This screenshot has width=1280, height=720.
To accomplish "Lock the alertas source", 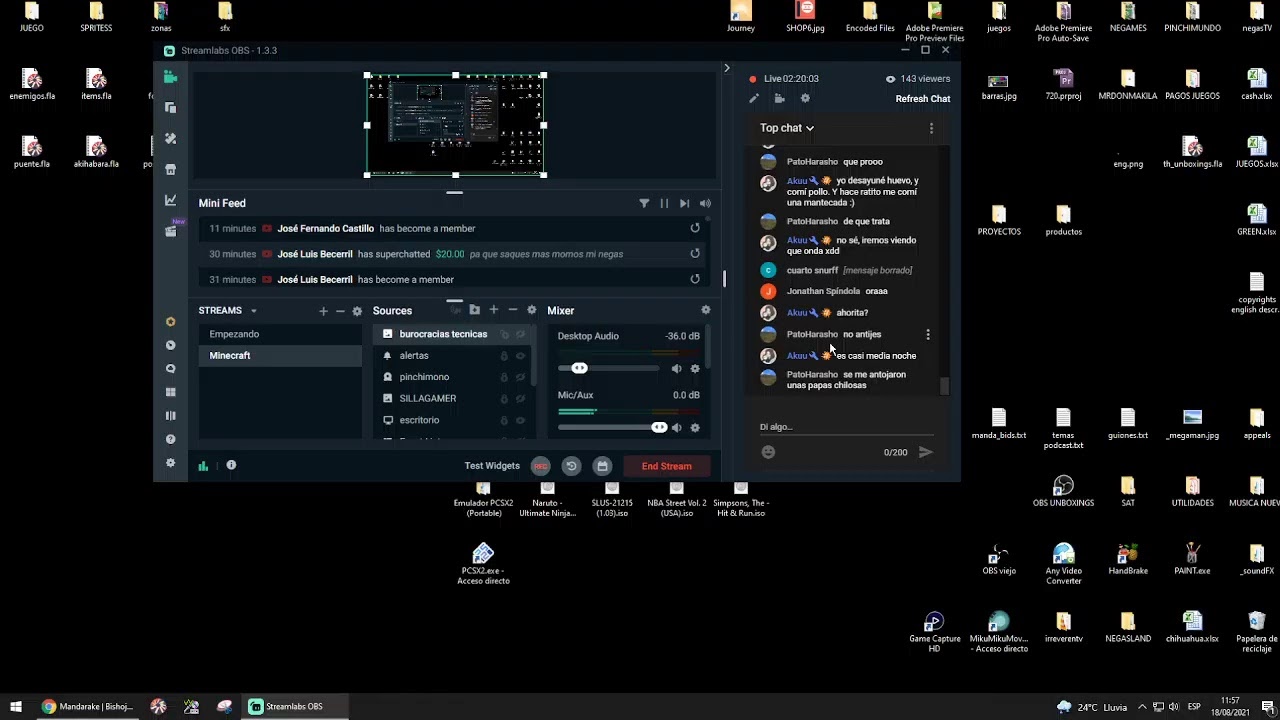I will [x=504, y=355].
